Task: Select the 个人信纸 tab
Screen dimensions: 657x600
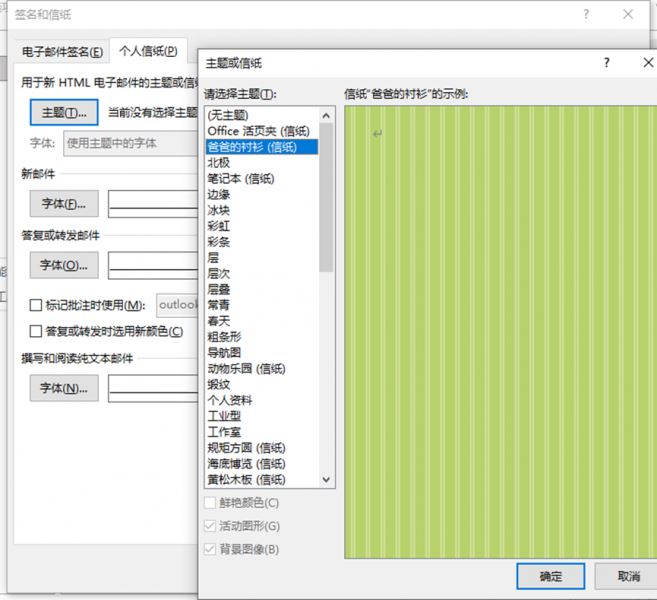Action: [148, 51]
